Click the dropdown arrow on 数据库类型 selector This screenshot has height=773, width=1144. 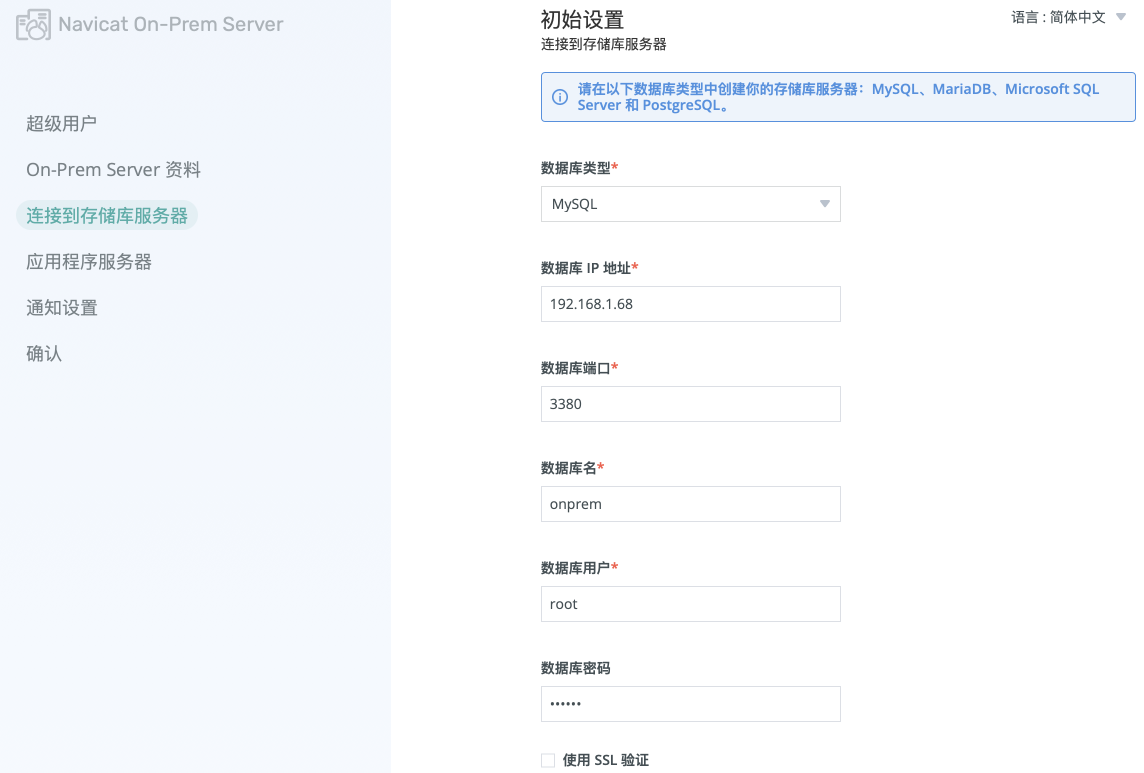(x=825, y=204)
